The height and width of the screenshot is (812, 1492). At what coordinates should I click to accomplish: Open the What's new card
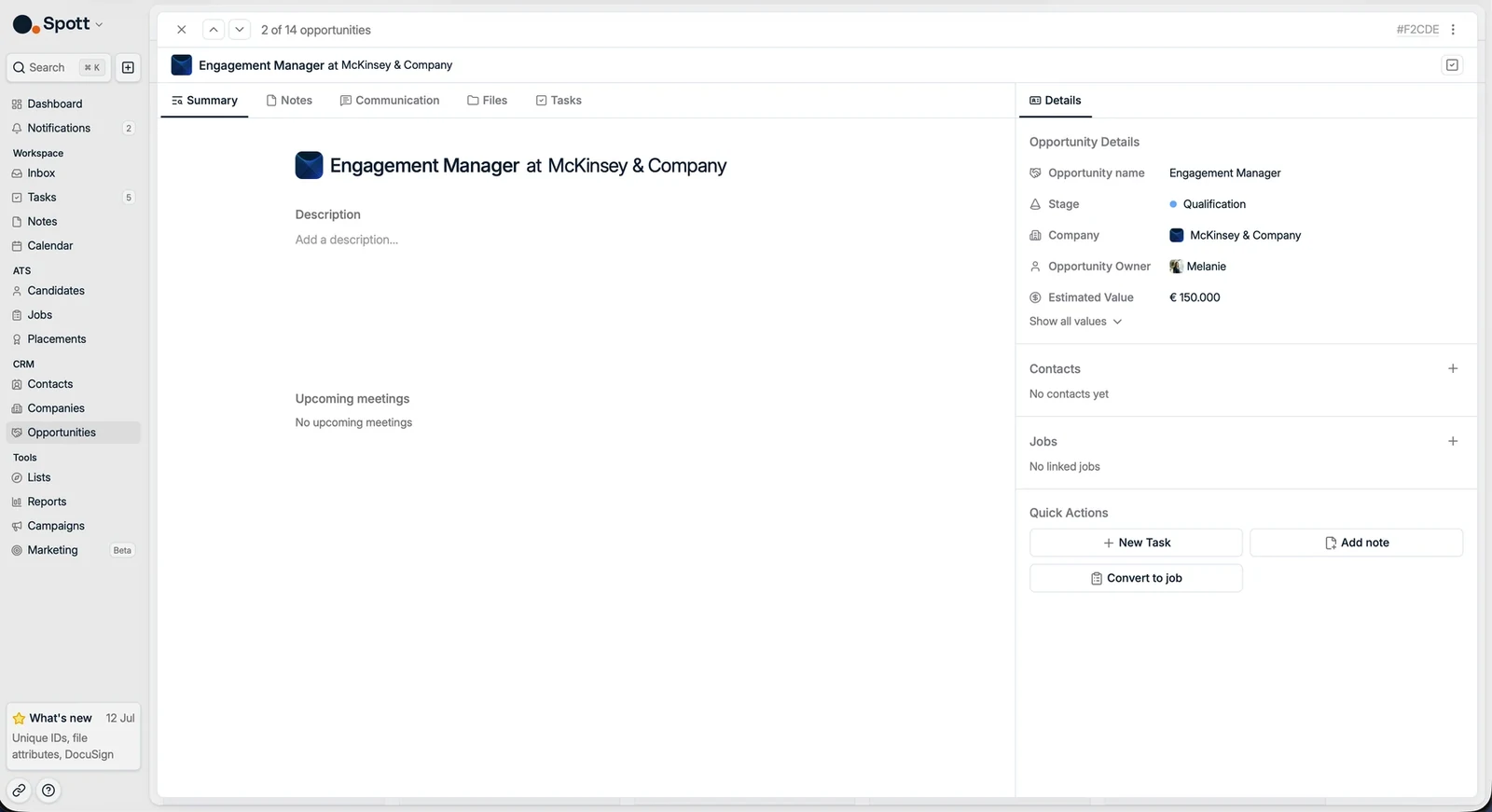[x=74, y=736]
